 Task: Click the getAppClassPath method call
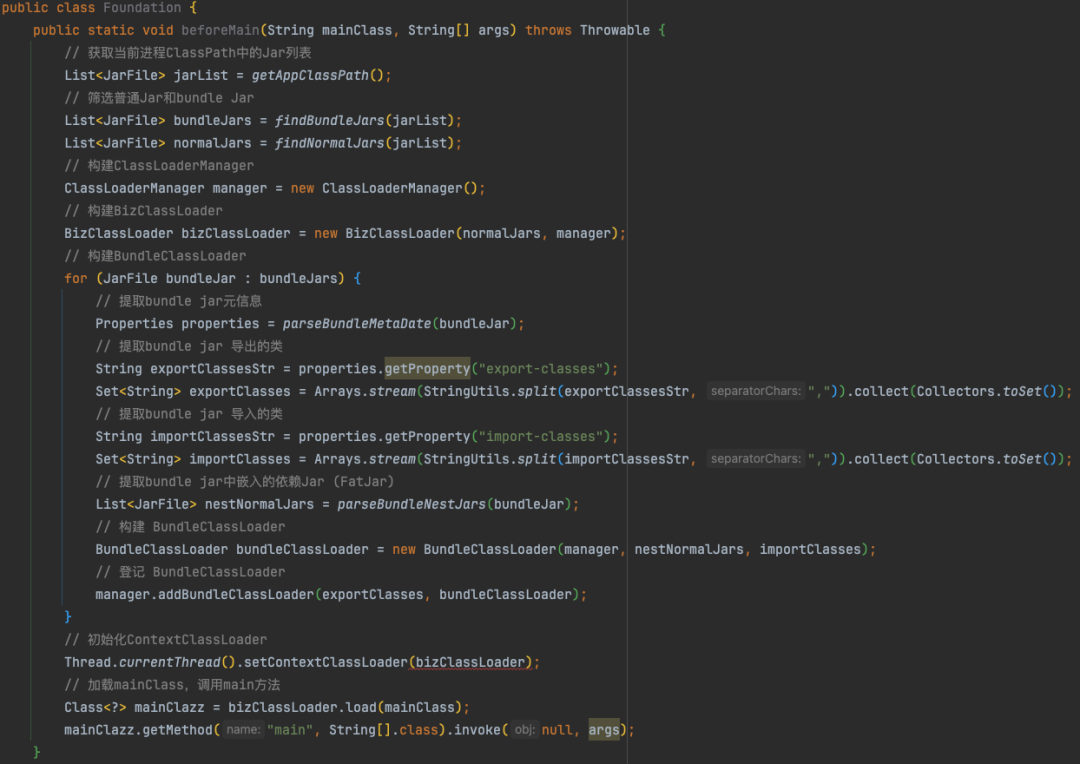tap(310, 76)
